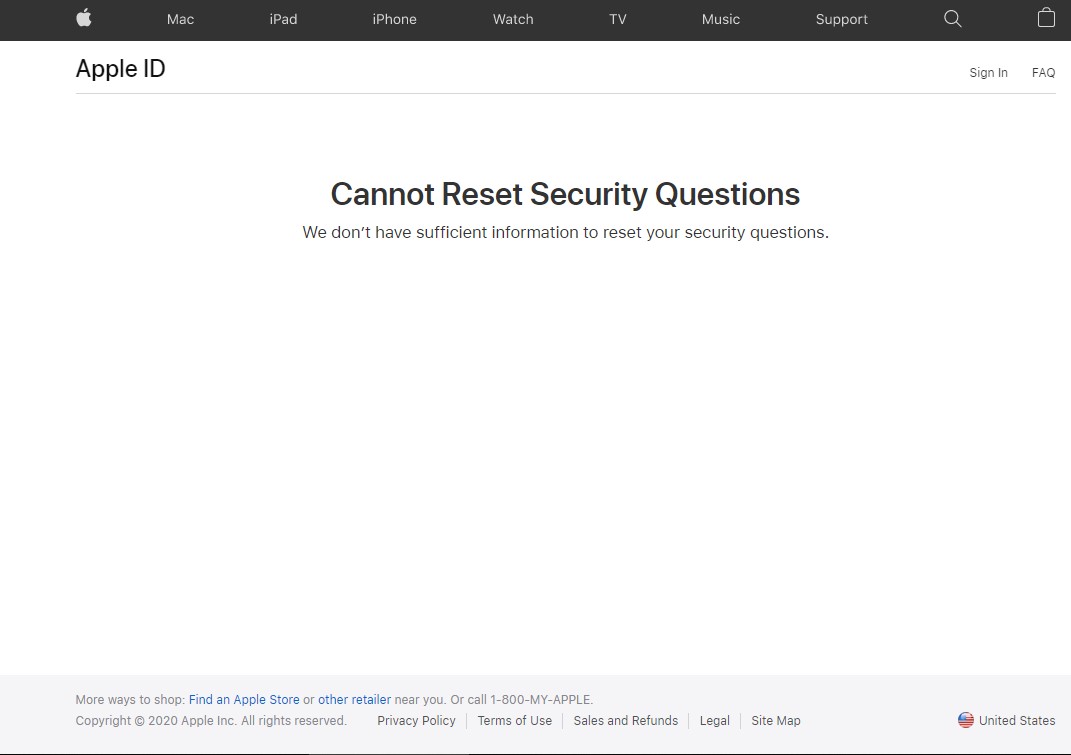Follow the other retailer link
Image resolution: width=1071 pixels, height=755 pixels.
tap(354, 700)
